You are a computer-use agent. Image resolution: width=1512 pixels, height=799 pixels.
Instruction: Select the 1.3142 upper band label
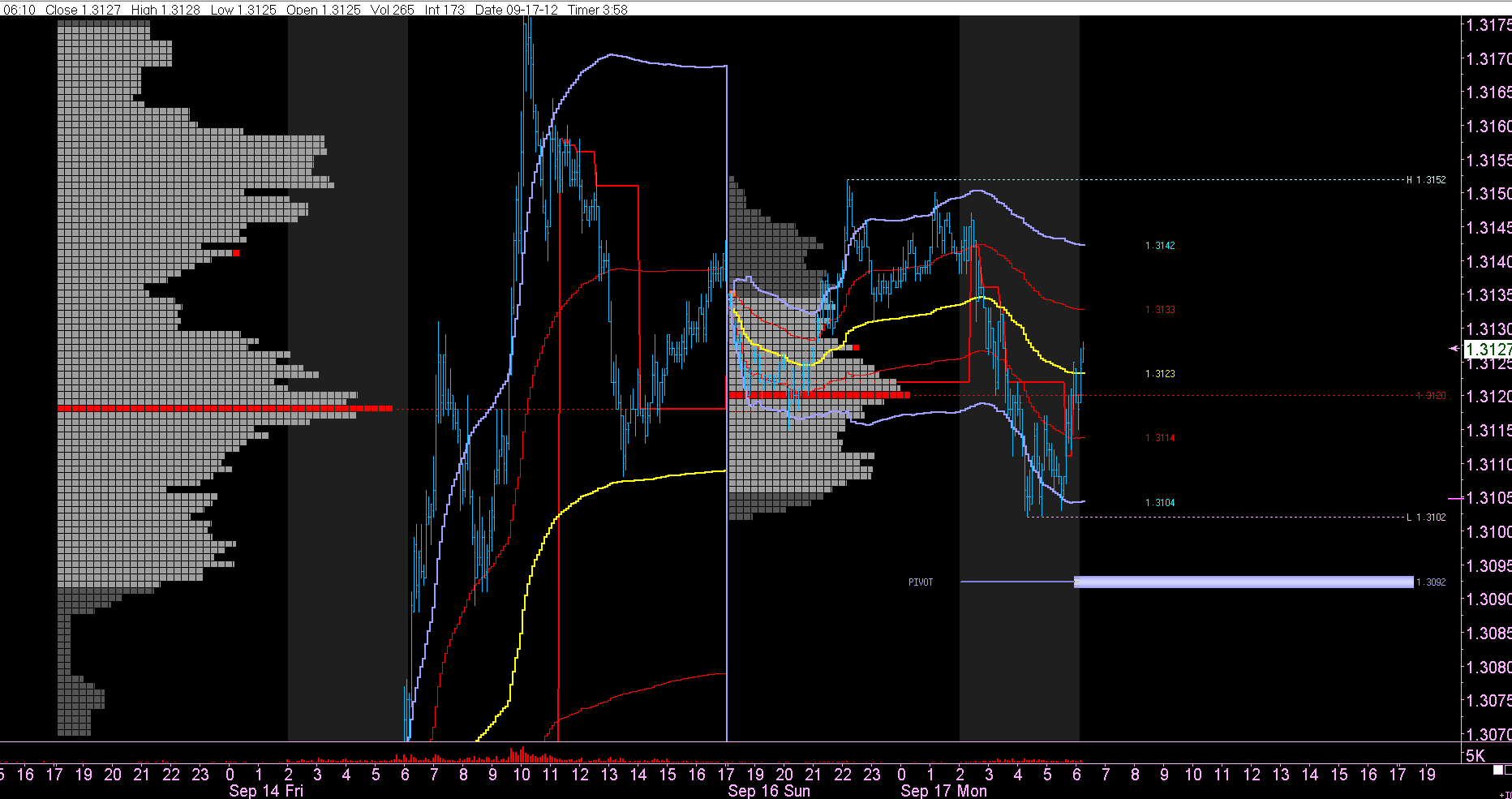(x=1160, y=246)
